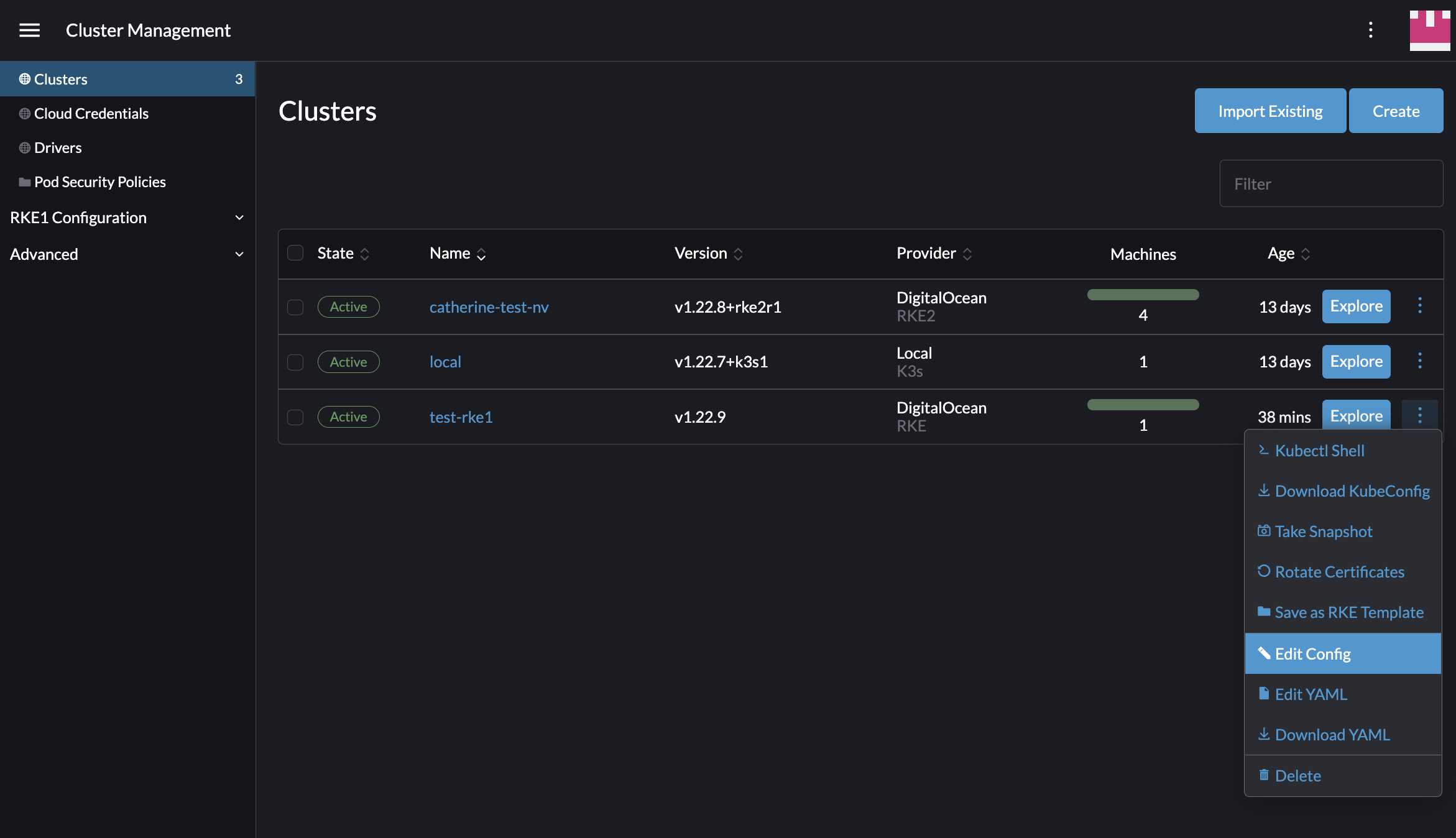This screenshot has height=838, width=1456.
Task: Click the Take Snapshot camera icon
Action: (x=1265, y=530)
